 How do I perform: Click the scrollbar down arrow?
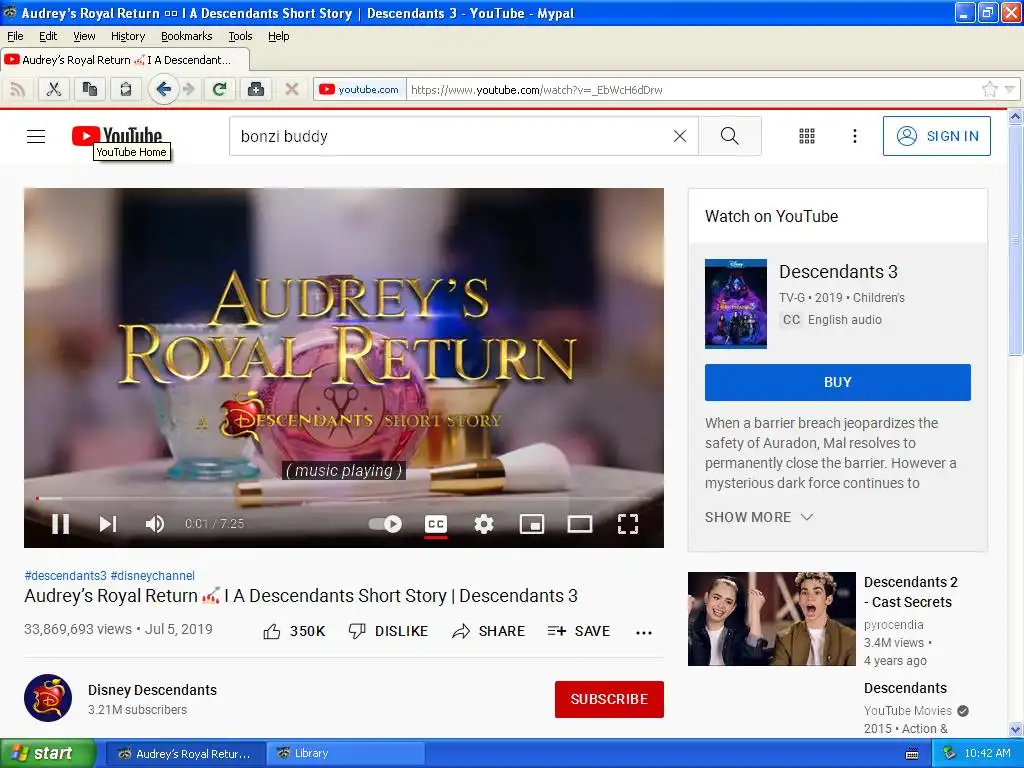pyautogui.click(x=1016, y=729)
